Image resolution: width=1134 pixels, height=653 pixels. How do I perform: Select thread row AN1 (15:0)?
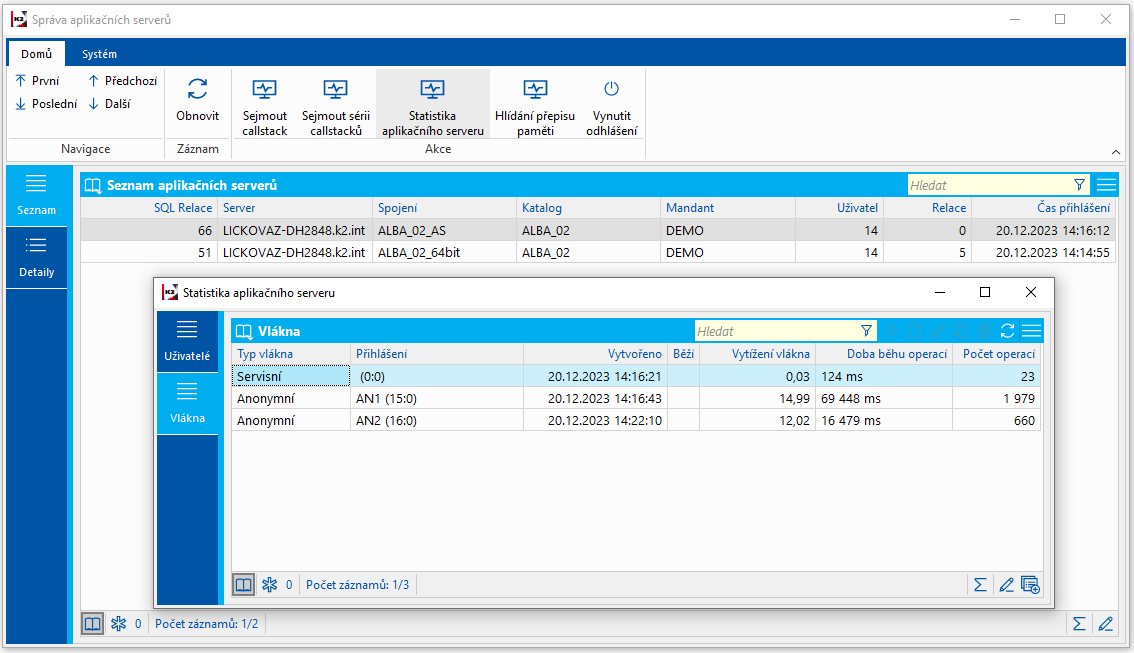pyautogui.click(x=636, y=398)
